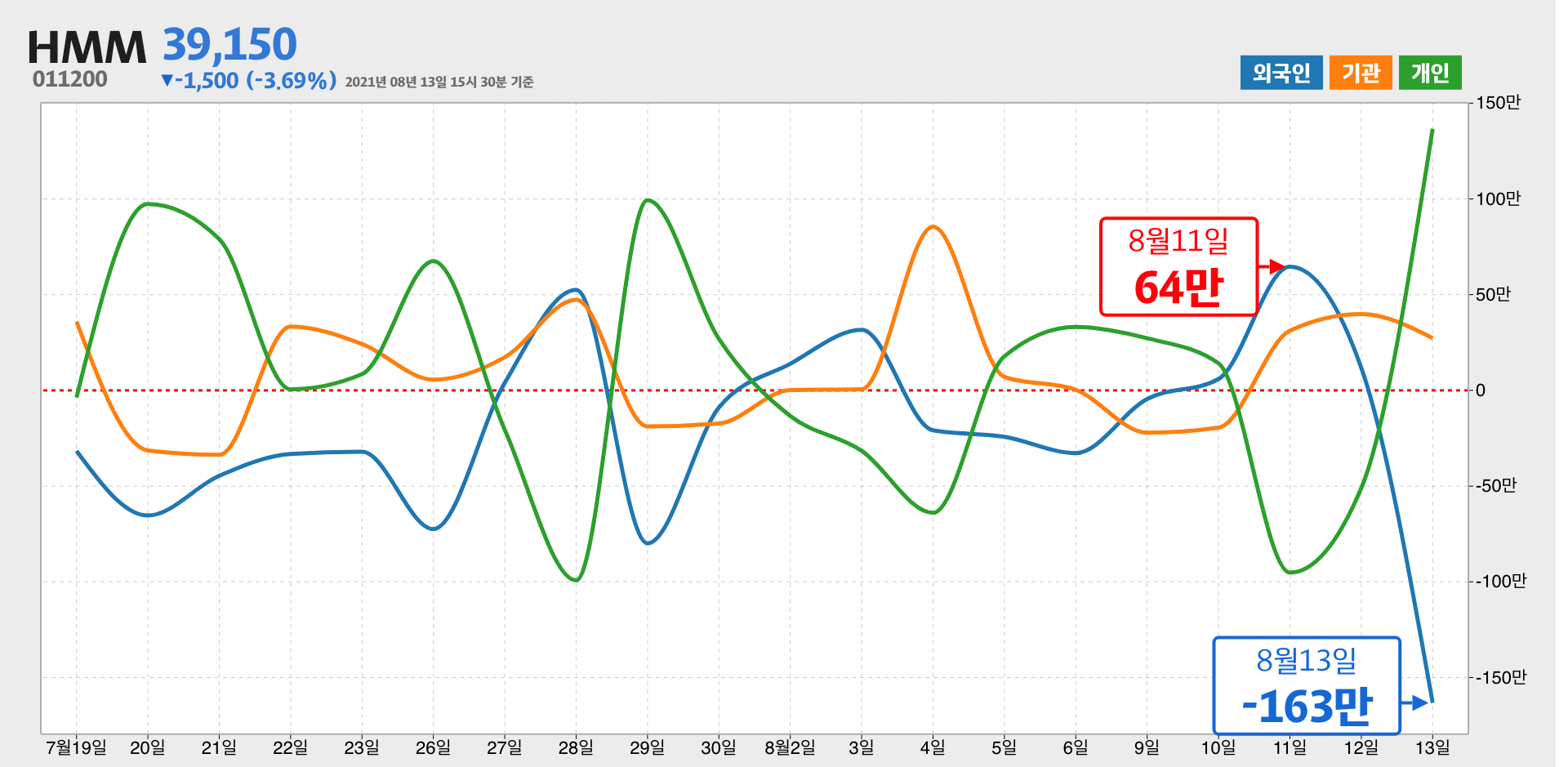The height and width of the screenshot is (767, 1568).
Task: Click the x-axis label 22일
Action: tap(290, 747)
